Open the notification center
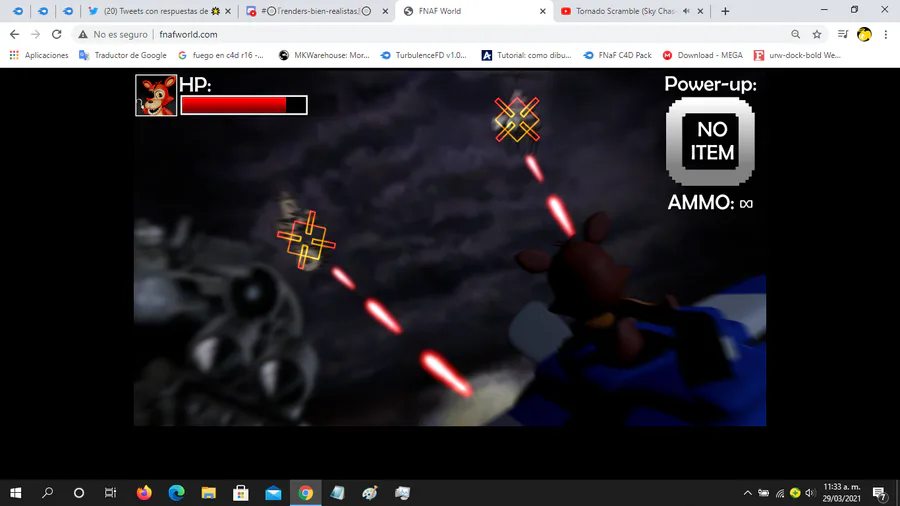The width and height of the screenshot is (900, 506). point(879,493)
